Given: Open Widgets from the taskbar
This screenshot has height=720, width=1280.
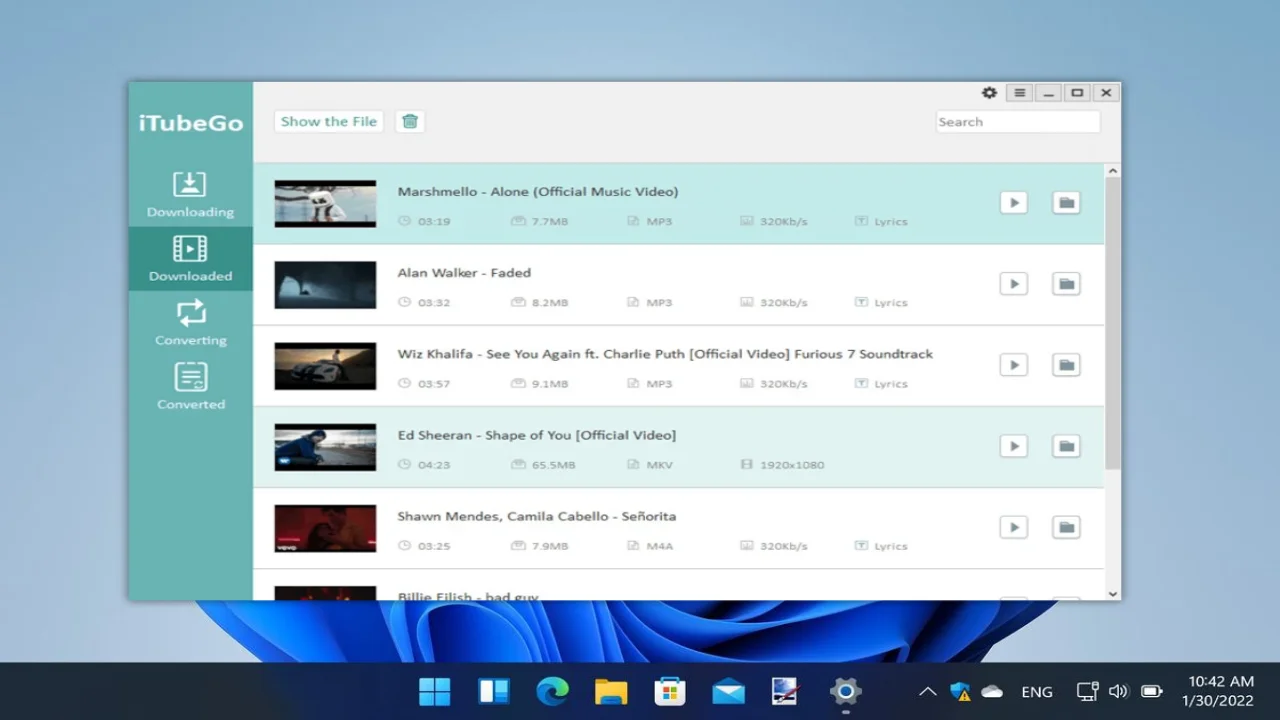Looking at the screenshot, I should (x=494, y=691).
